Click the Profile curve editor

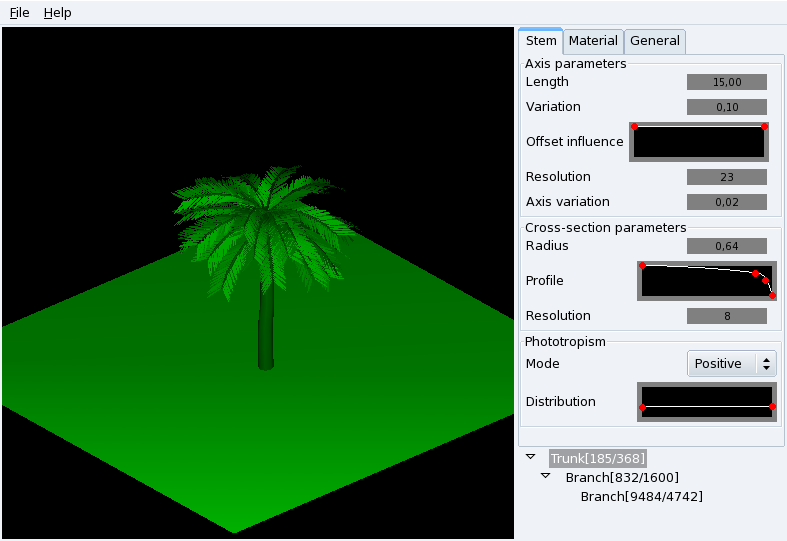coord(707,281)
